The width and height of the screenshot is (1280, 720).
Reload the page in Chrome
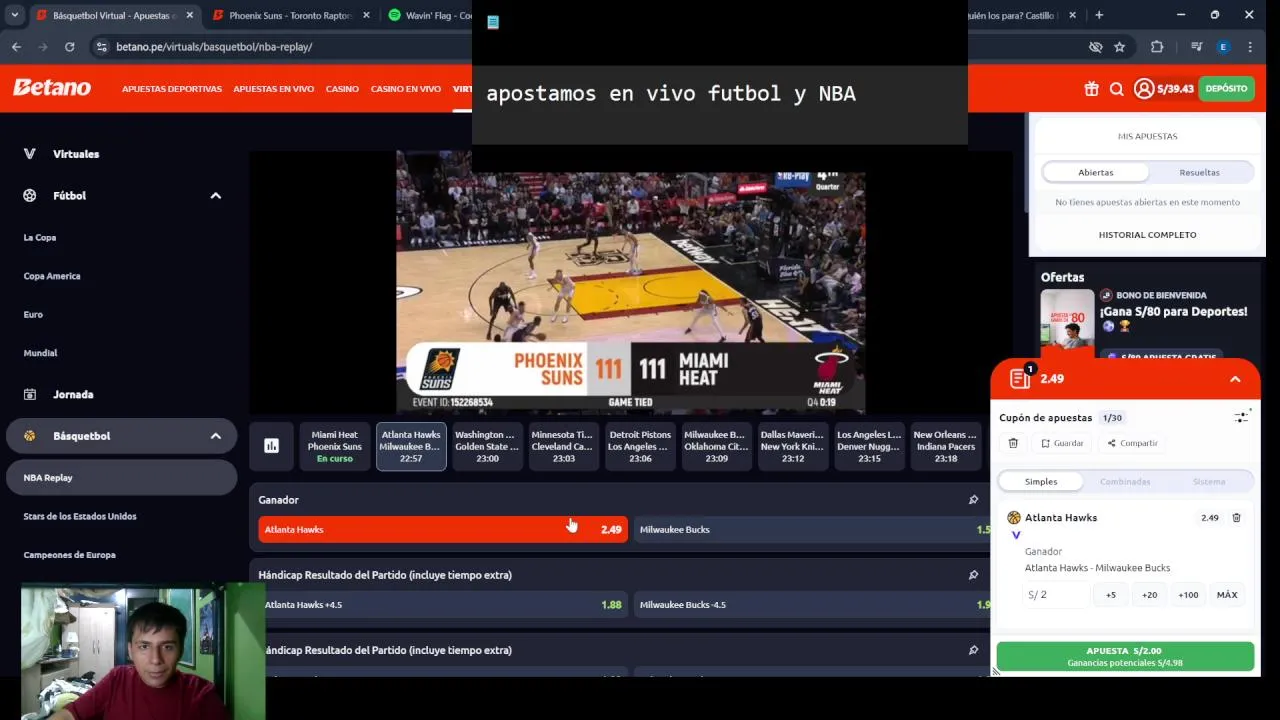(69, 47)
